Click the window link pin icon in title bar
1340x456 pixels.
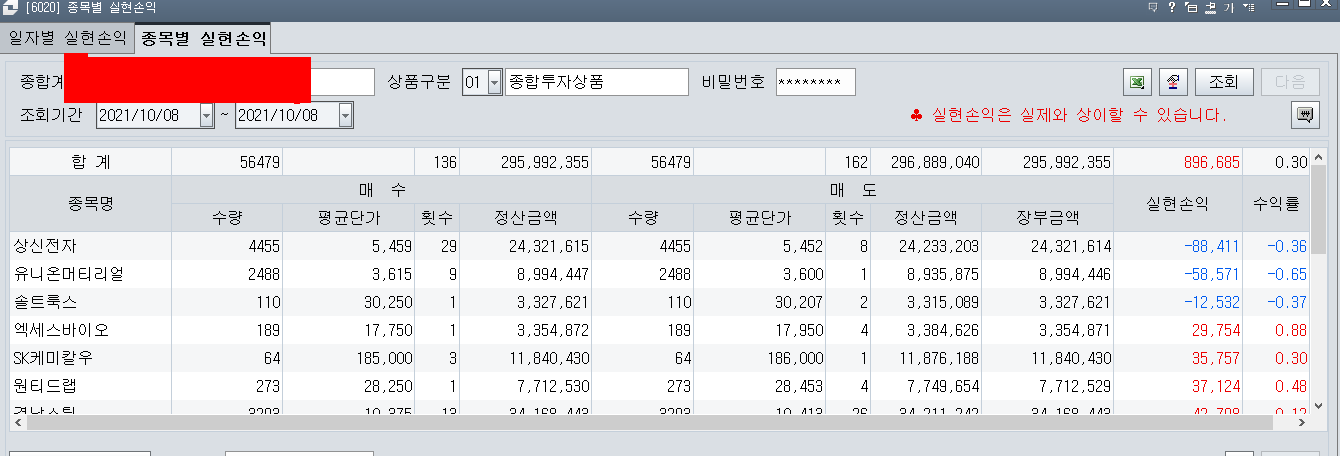[1210, 7]
